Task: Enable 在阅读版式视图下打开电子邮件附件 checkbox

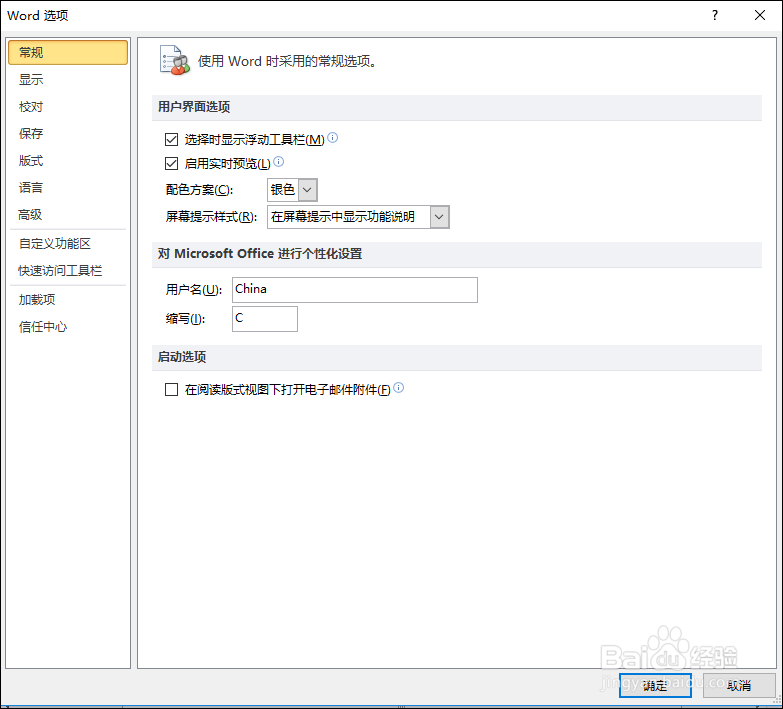Action: 171,389
